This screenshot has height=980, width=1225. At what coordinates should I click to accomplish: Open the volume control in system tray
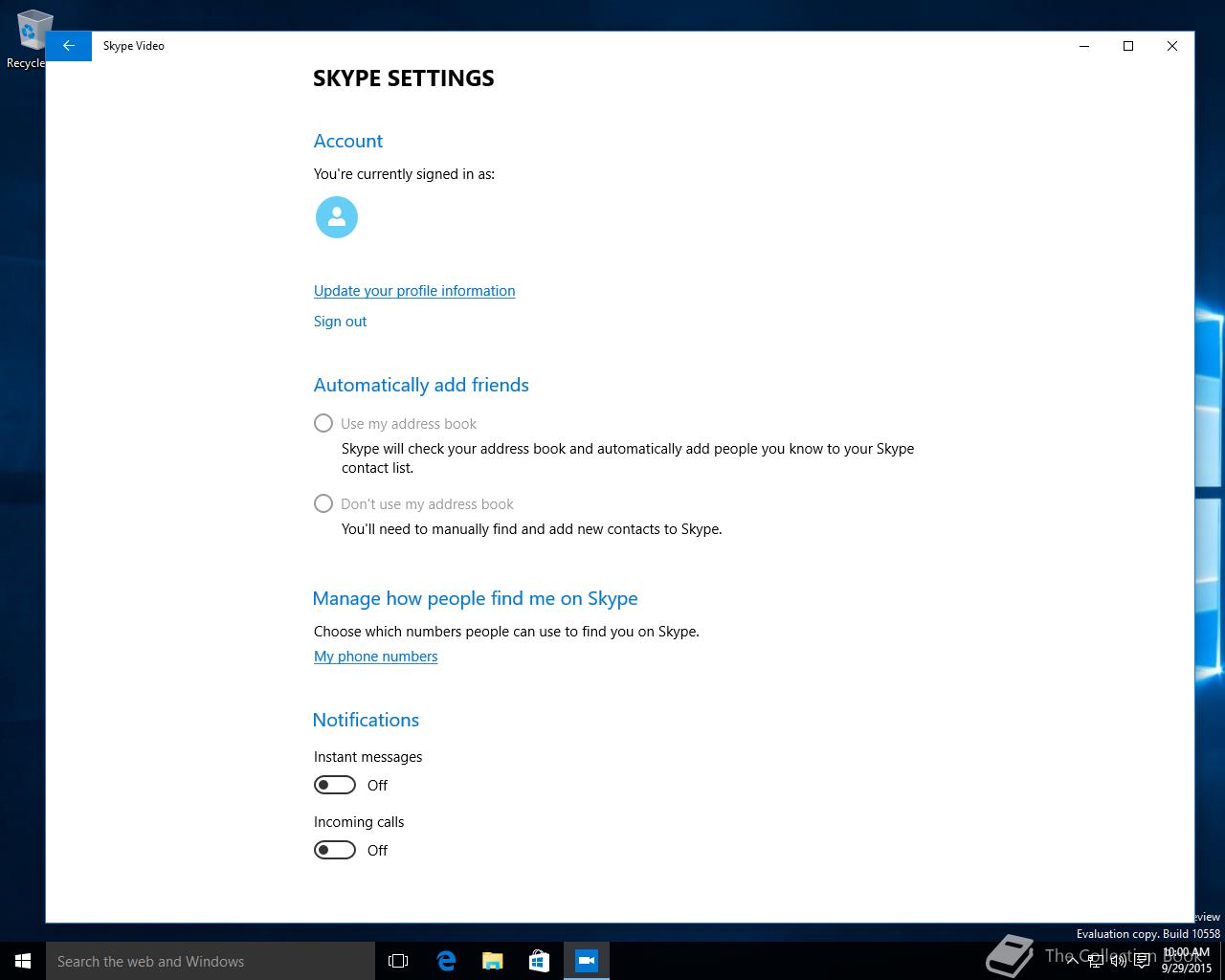click(x=1119, y=961)
